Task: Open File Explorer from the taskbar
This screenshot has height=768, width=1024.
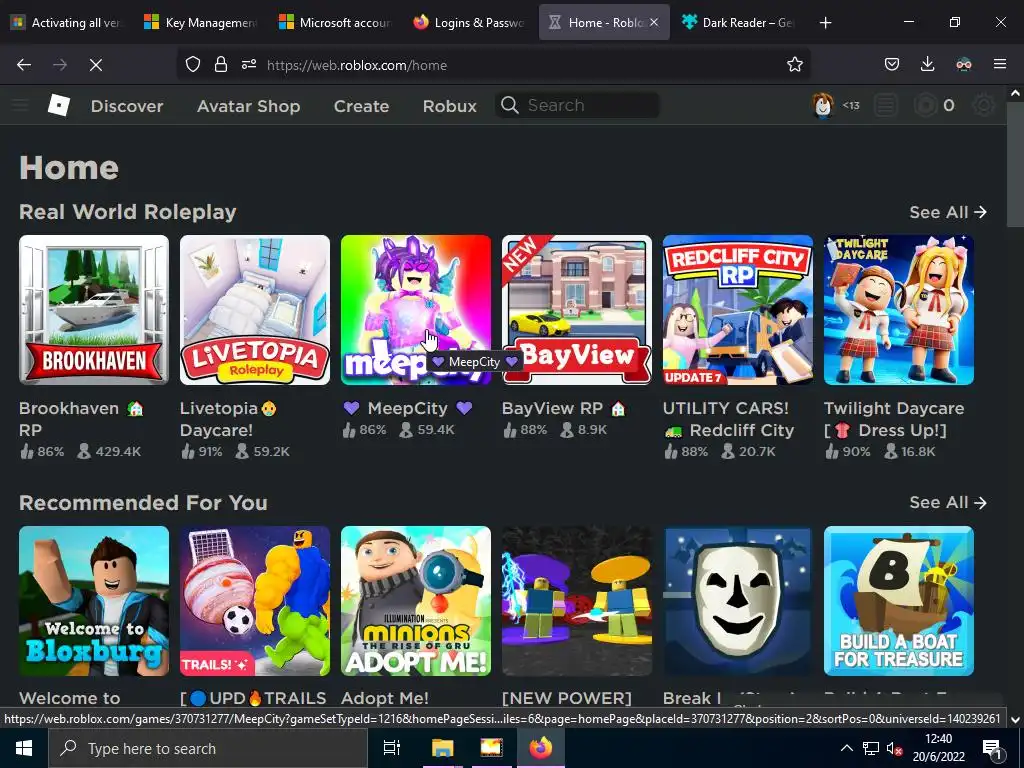Action: [x=442, y=748]
